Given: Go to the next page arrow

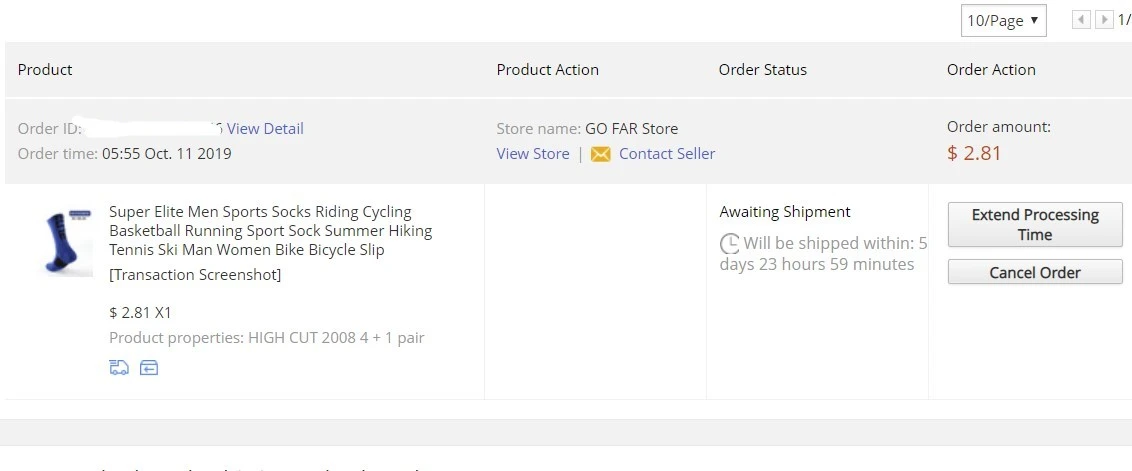Looking at the screenshot, I should [x=1104, y=20].
